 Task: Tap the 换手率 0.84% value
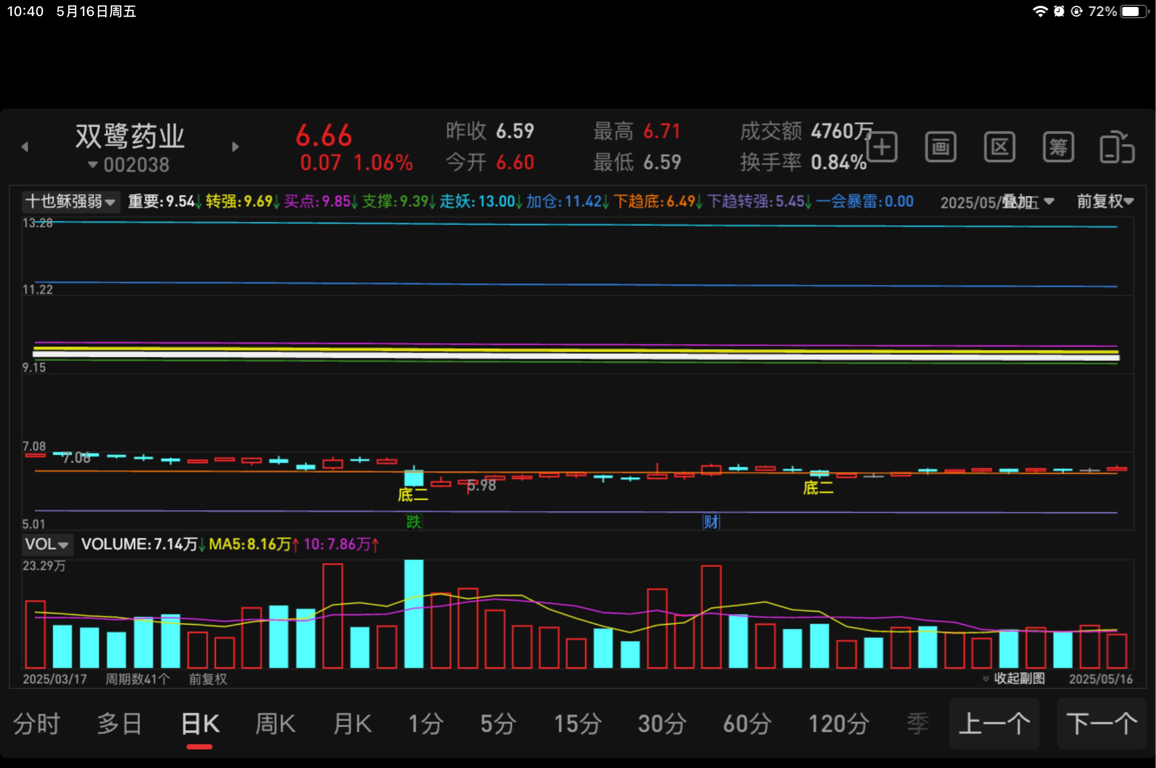839,162
